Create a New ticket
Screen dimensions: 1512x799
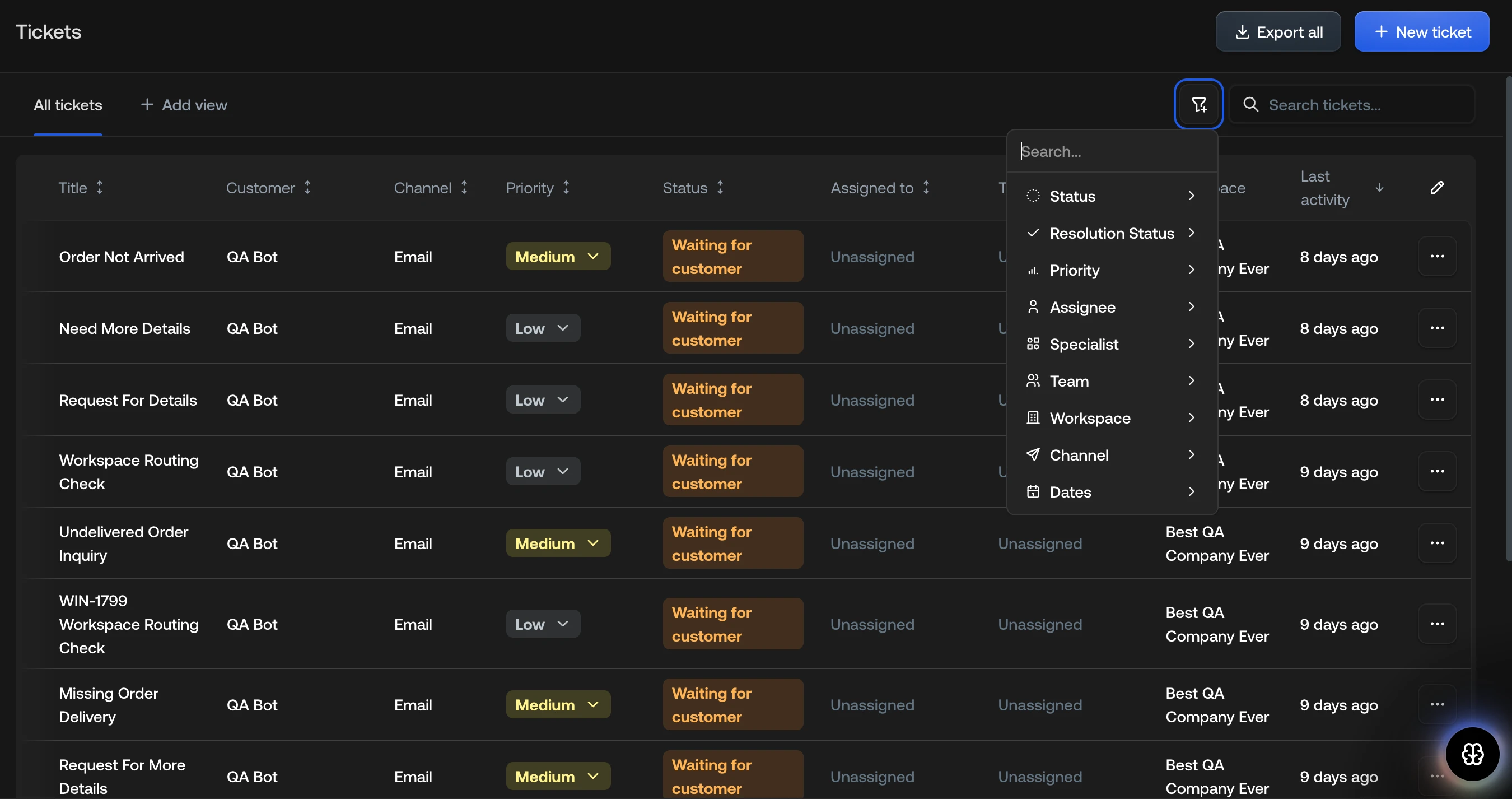click(x=1421, y=32)
